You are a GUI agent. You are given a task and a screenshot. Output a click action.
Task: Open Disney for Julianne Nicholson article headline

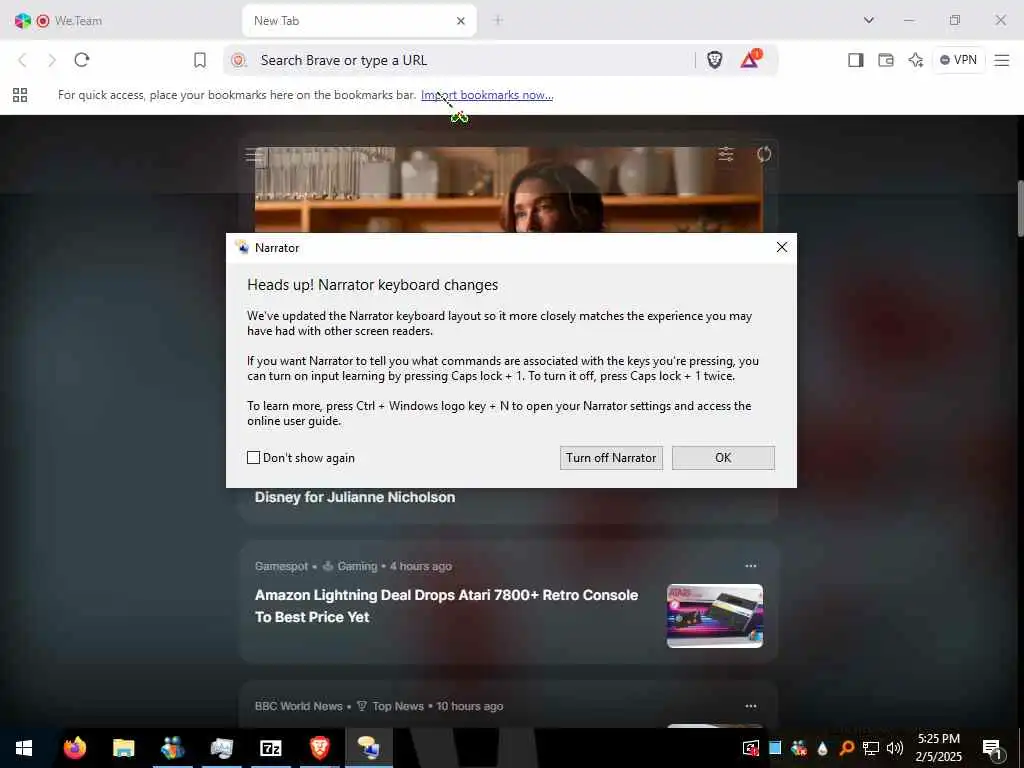[x=355, y=497]
